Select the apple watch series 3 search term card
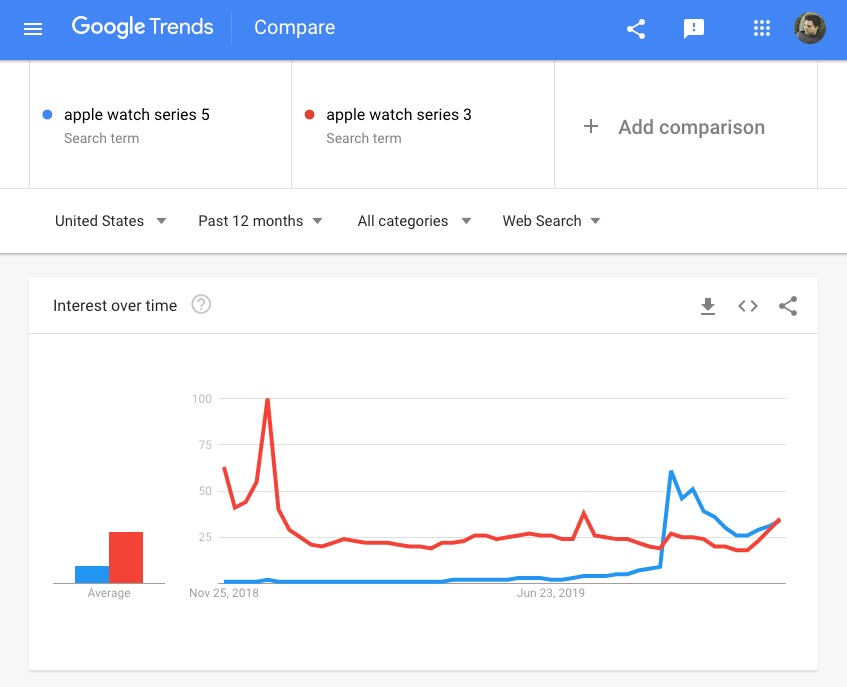The width and height of the screenshot is (847, 687). (422, 124)
